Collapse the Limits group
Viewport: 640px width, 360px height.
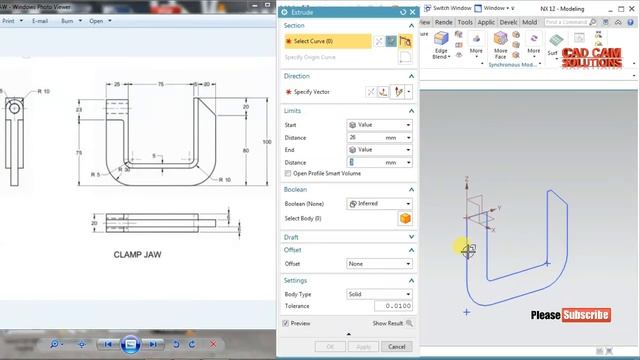point(411,111)
